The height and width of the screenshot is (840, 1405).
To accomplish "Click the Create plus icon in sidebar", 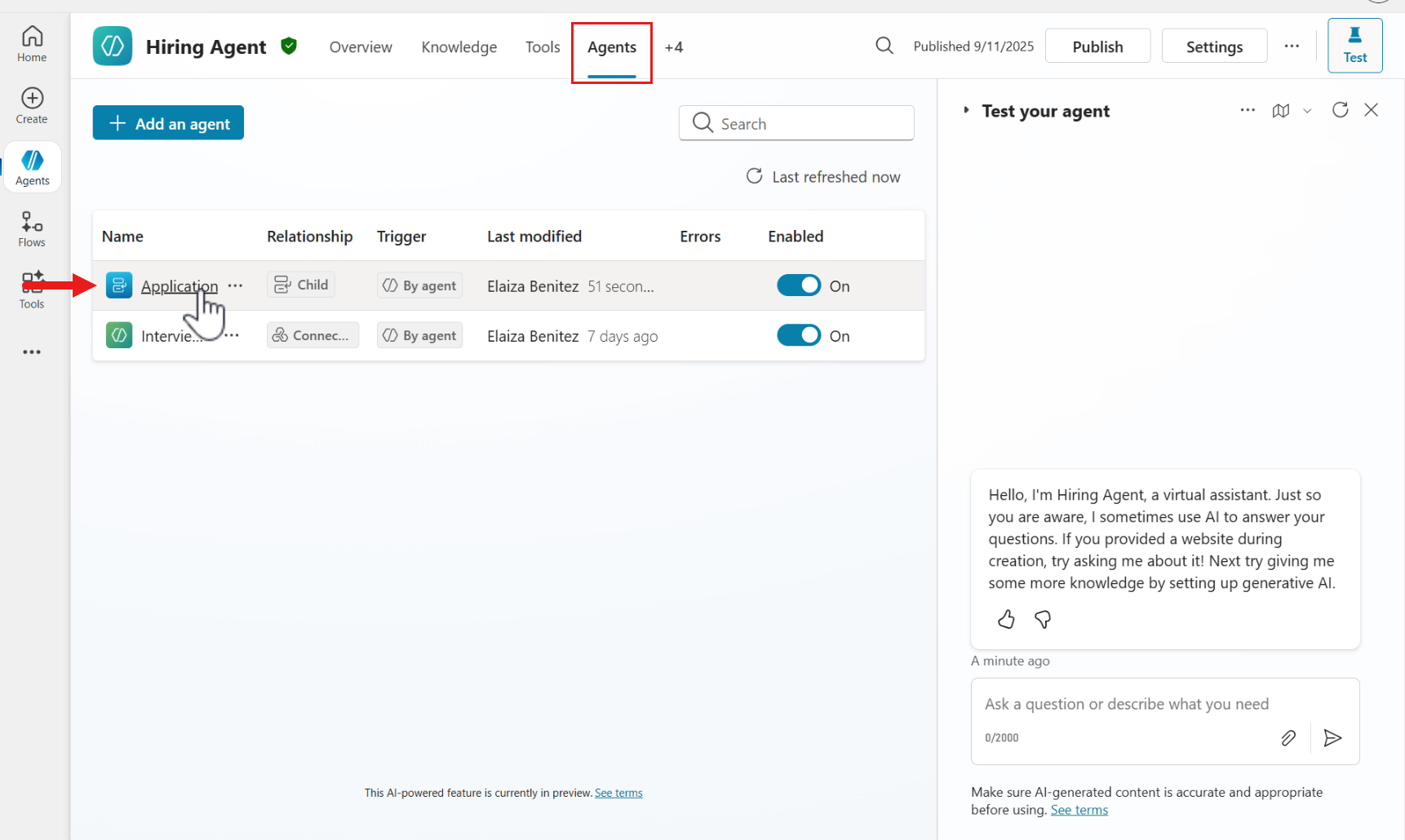I will coord(32,99).
